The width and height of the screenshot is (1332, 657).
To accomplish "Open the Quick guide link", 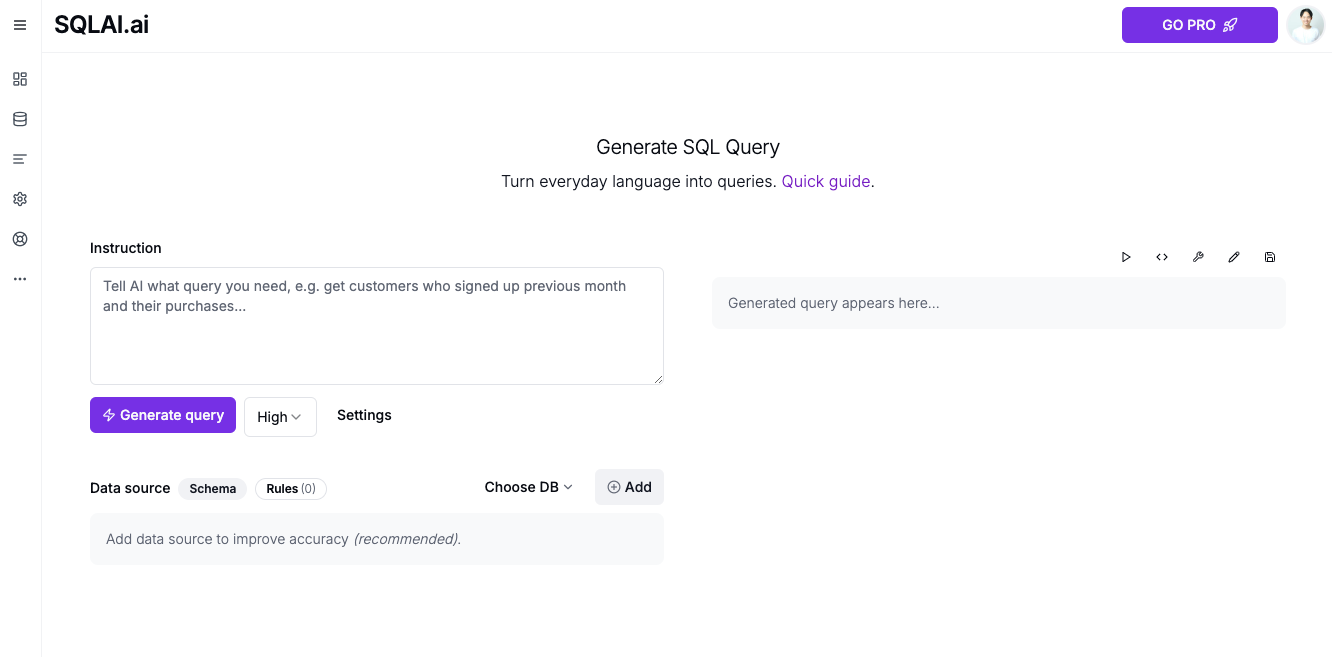I will point(826,181).
